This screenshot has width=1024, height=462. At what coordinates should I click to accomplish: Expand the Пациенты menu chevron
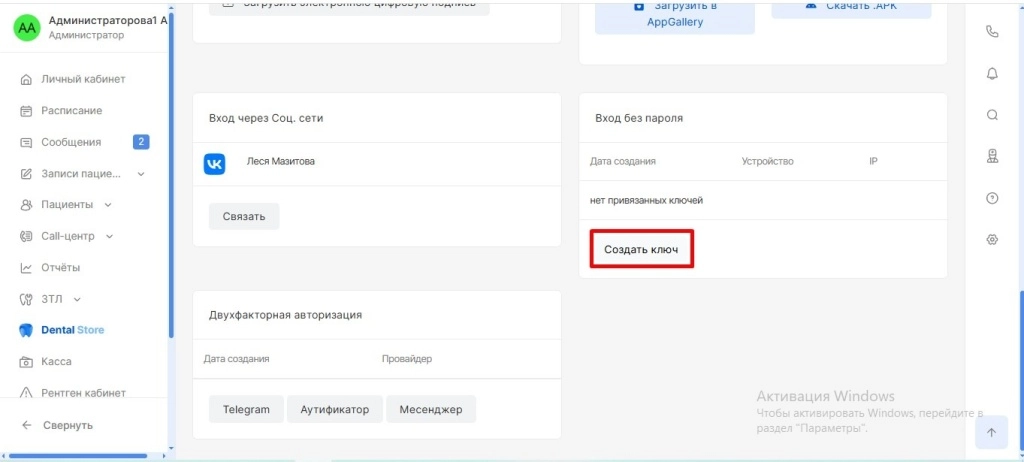coord(108,205)
